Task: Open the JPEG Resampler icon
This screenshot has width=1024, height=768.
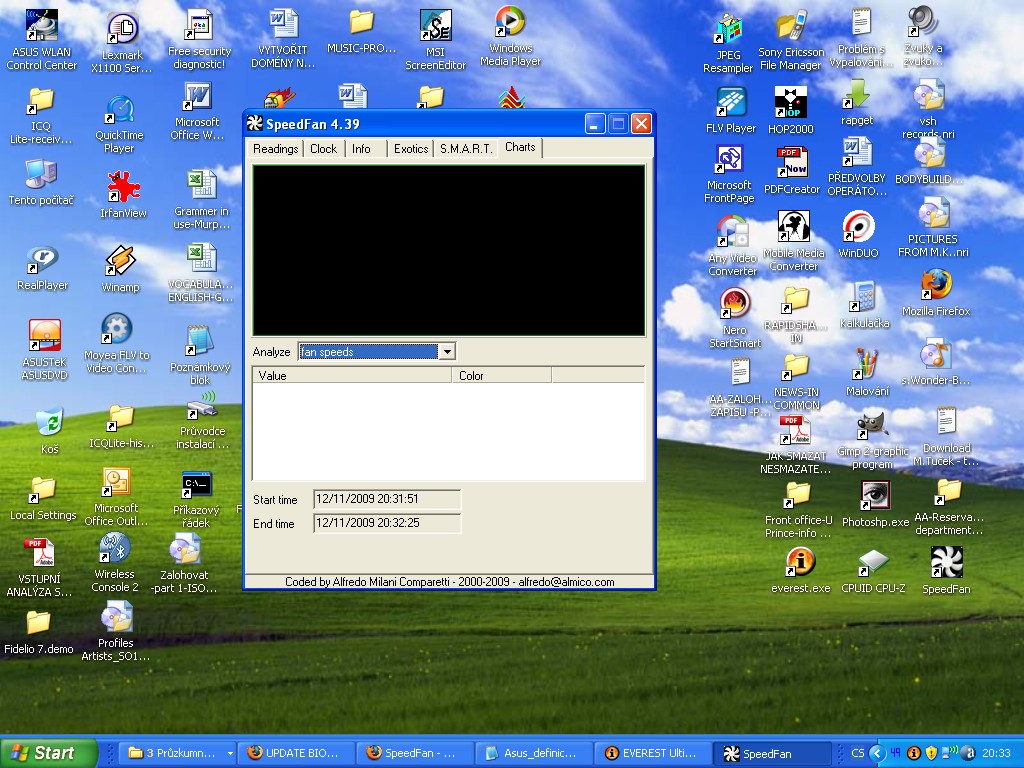Action: click(x=728, y=44)
